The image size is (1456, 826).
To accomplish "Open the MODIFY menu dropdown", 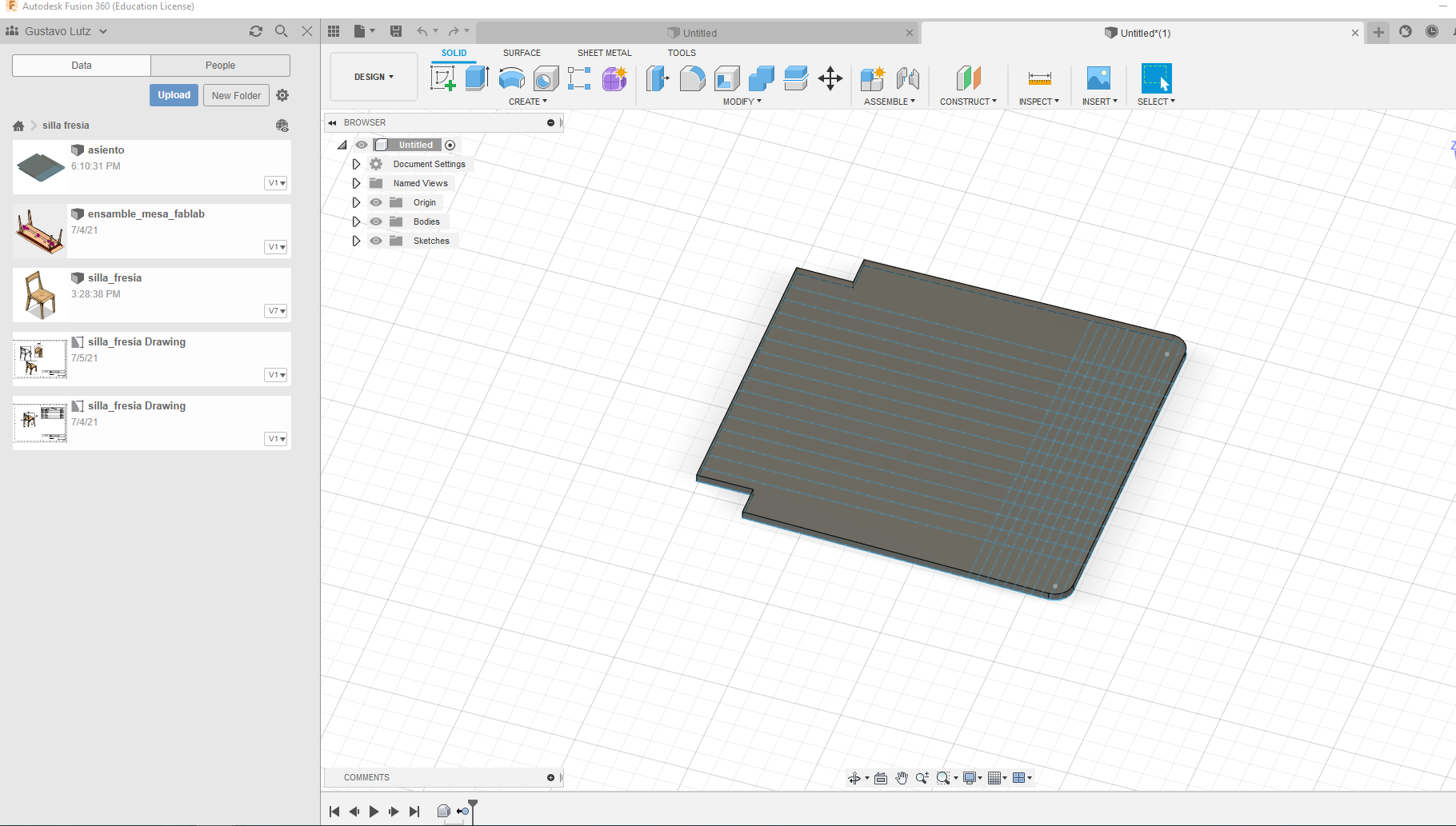I will (742, 102).
